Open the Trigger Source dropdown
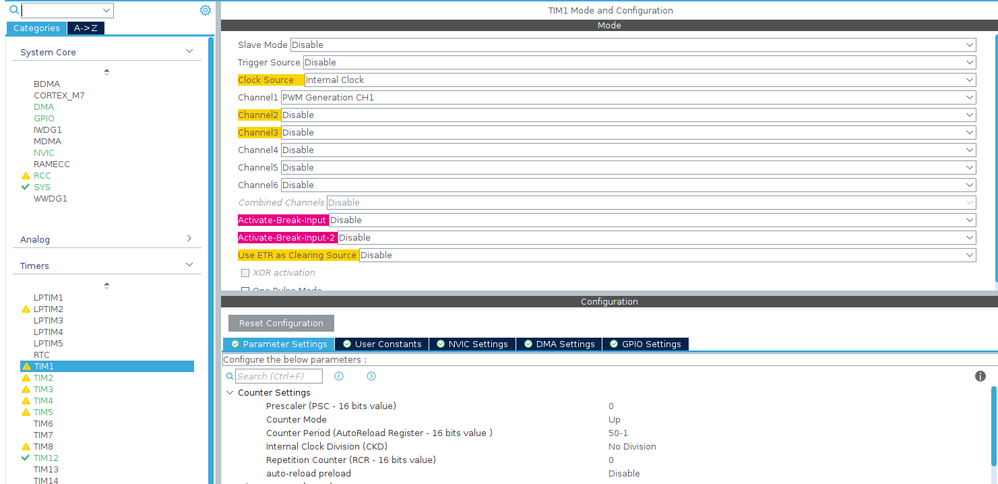Viewport: 998px width, 484px height. (x=640, y=62)
